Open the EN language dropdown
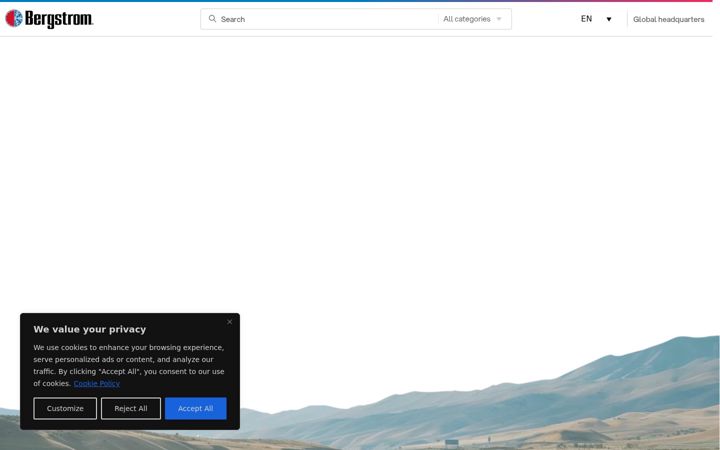The image size is (720, 450). pos(596,19)
